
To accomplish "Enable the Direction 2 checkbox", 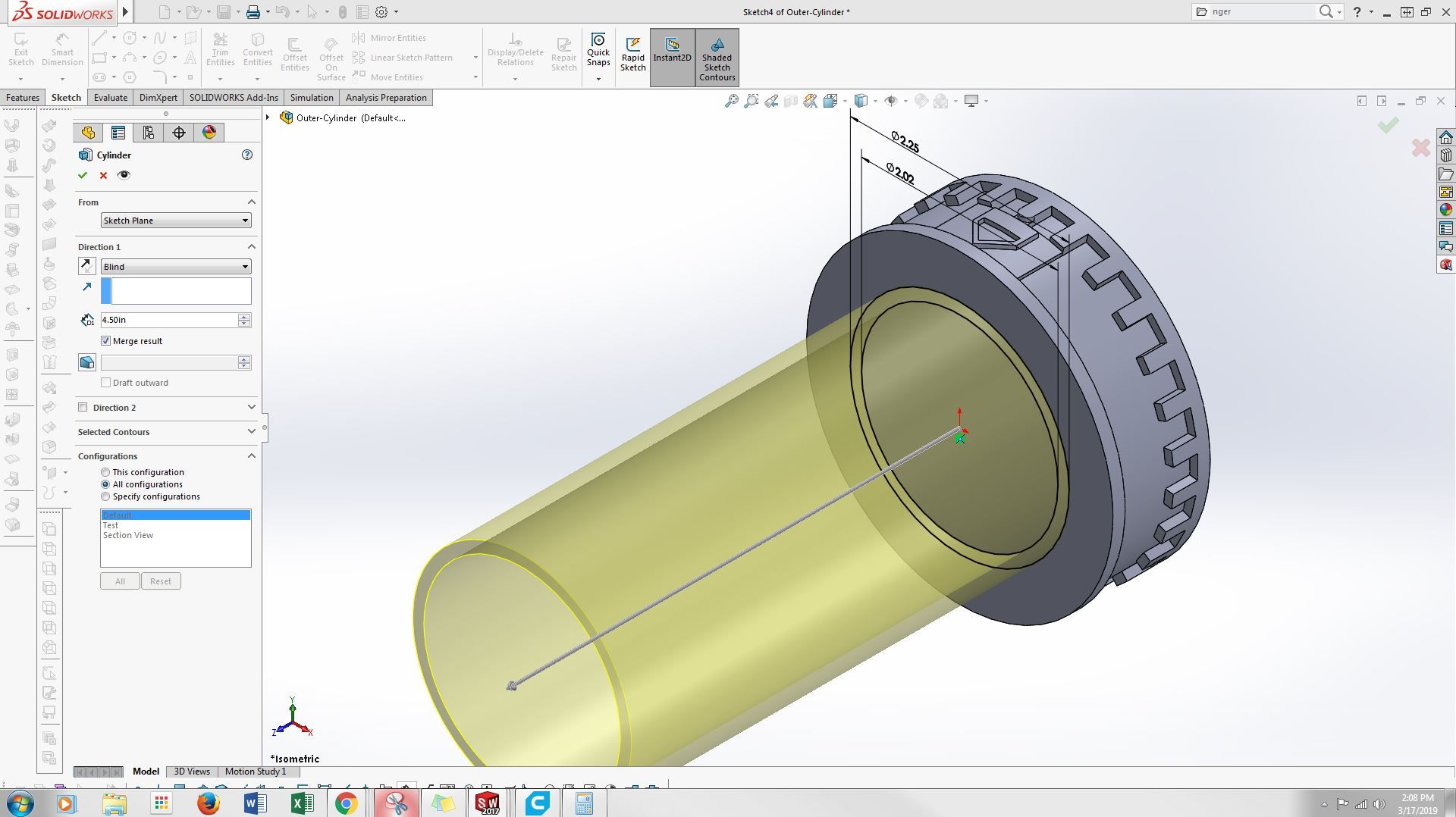I will pyautogui.click(x=83, y=408).
